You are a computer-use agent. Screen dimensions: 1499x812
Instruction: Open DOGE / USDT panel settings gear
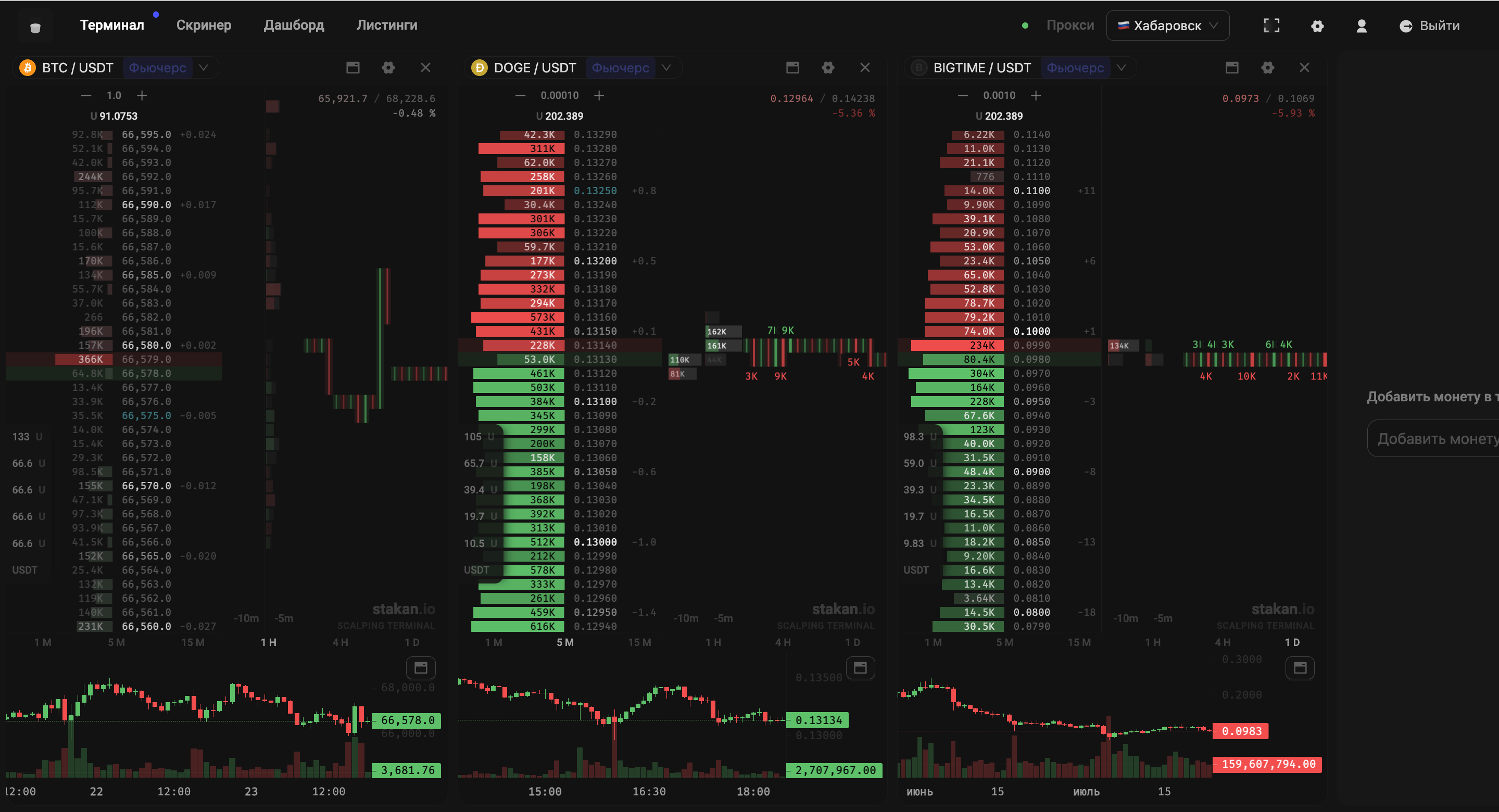pyautogui.click(x=828, y=68)
